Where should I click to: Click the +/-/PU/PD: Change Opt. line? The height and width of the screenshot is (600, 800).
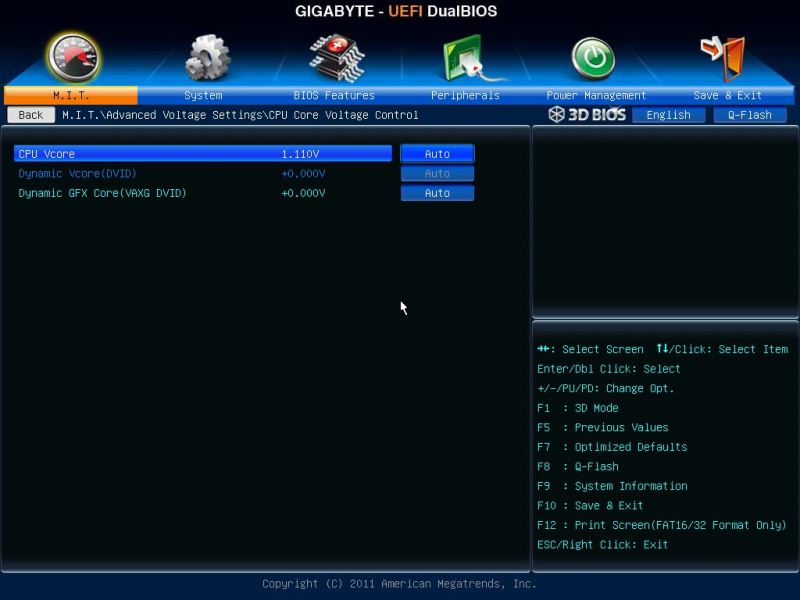pos(605,388)
